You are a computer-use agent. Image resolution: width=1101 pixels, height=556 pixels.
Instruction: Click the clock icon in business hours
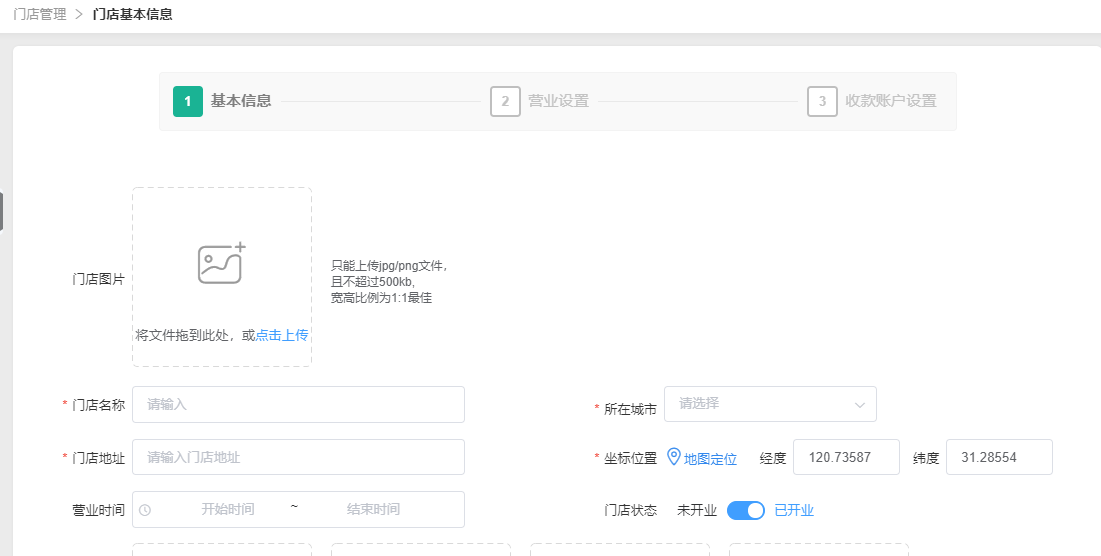click(145, 510)
